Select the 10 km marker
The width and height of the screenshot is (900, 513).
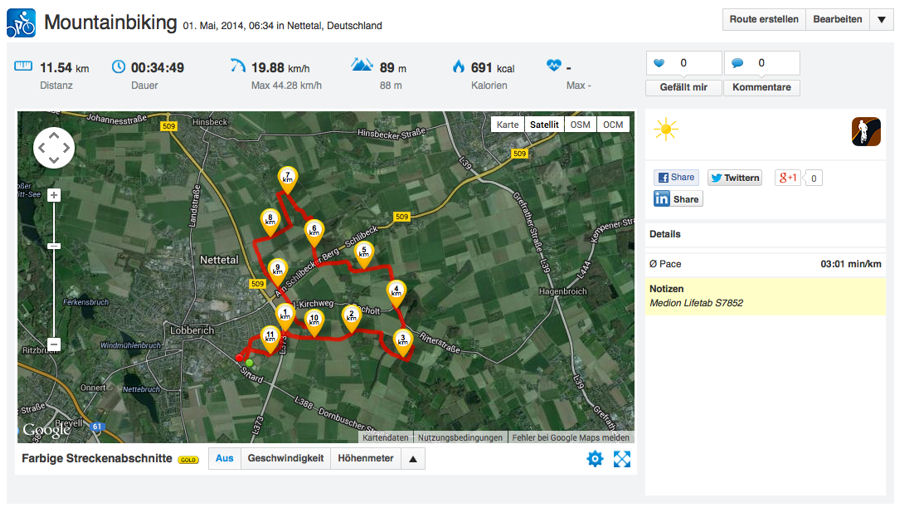click(314, 323)
